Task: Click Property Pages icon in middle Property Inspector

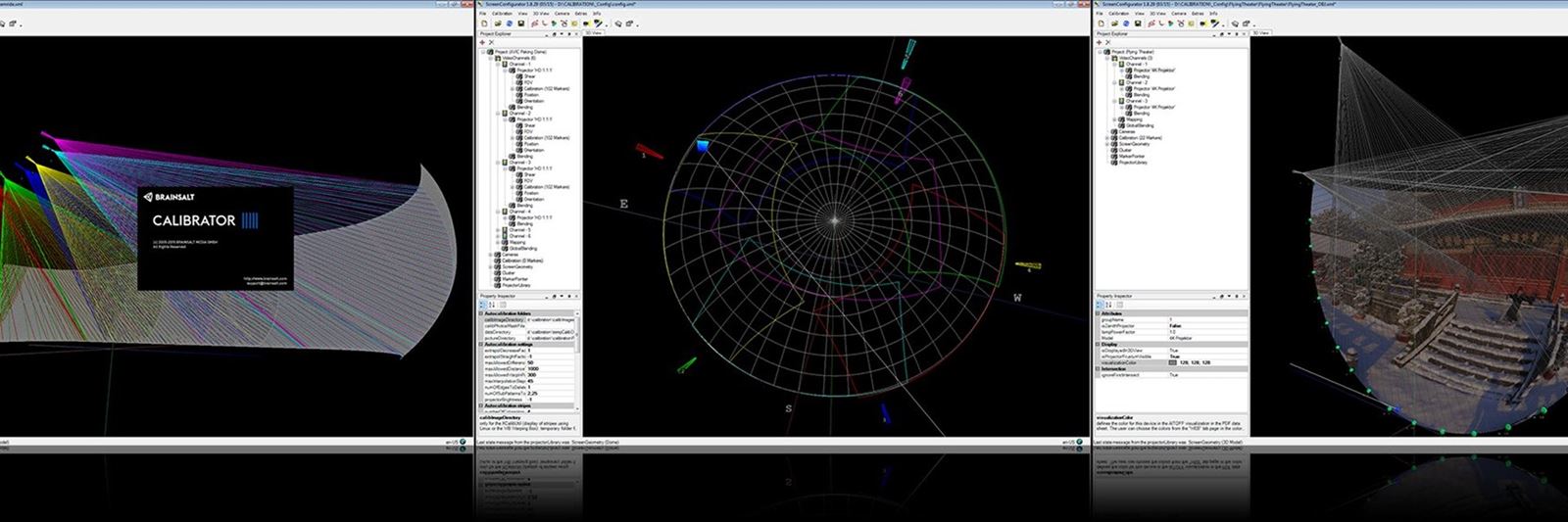Action: coord(503,305)
